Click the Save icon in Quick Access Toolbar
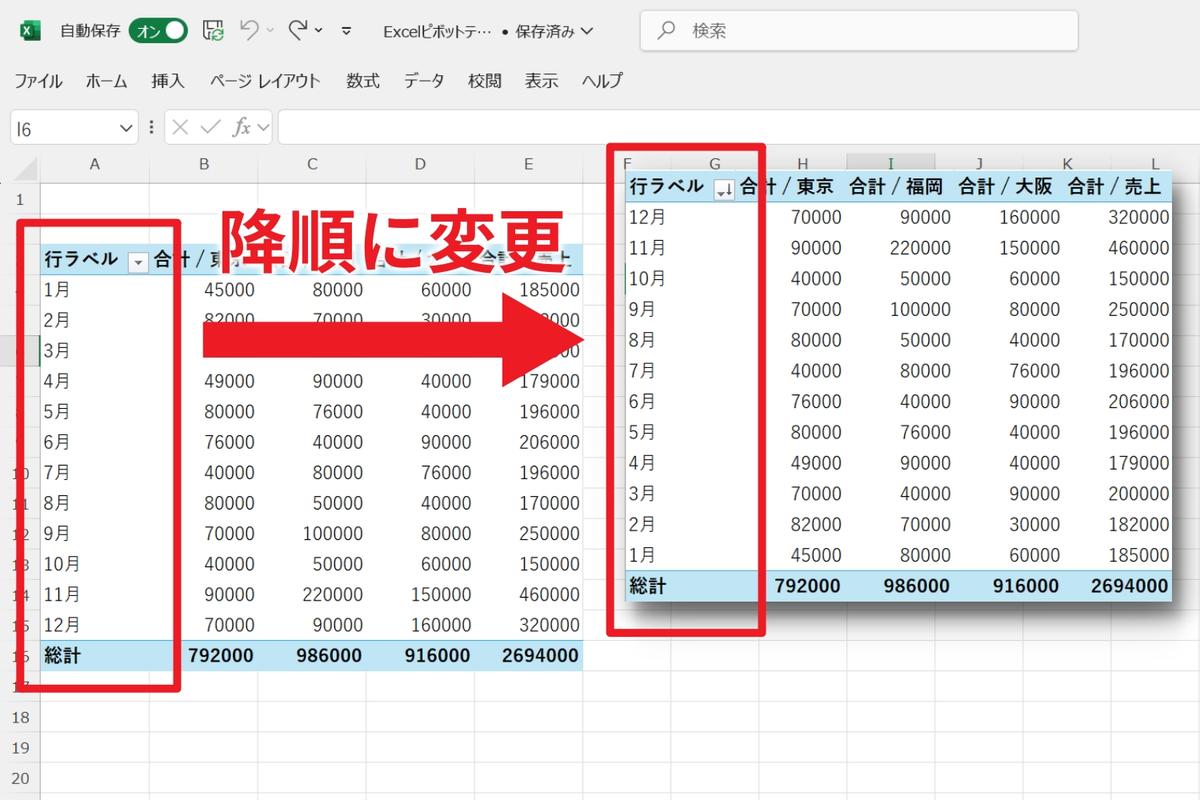This screenshot has width=1200, height=800. [211, 31]
